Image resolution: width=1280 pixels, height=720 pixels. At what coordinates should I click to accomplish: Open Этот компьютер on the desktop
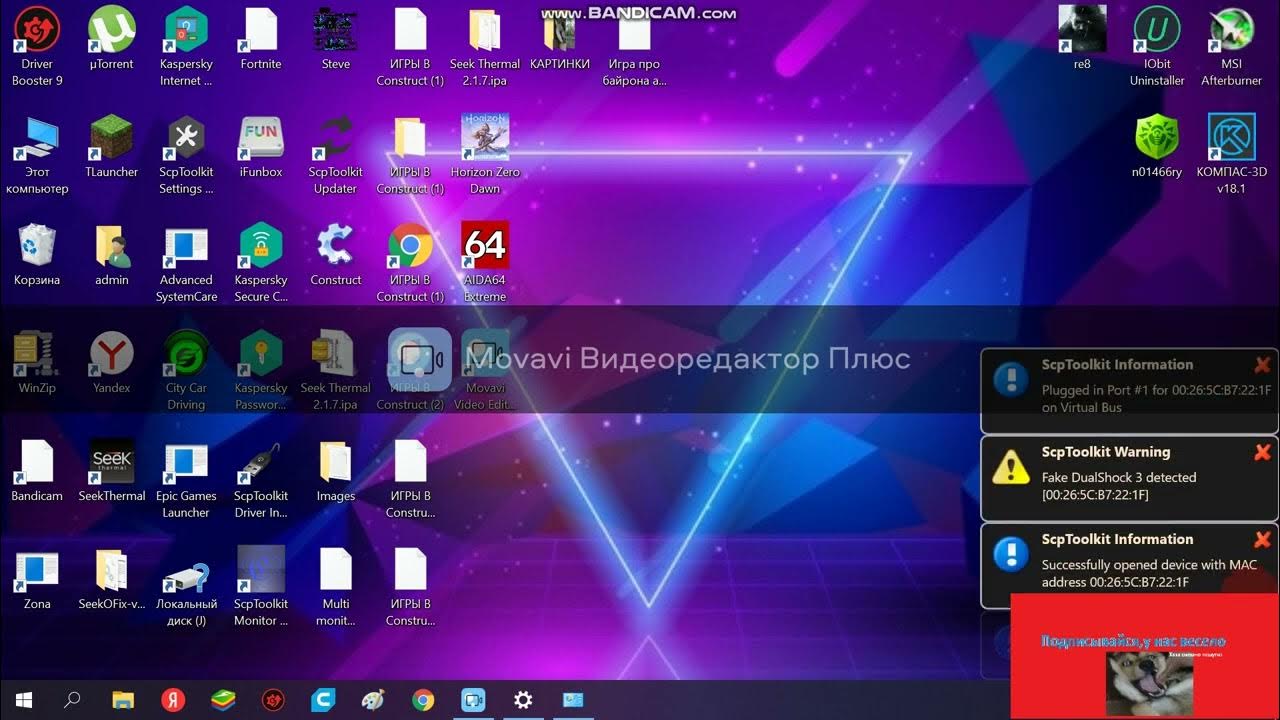[x=37, y=138]
